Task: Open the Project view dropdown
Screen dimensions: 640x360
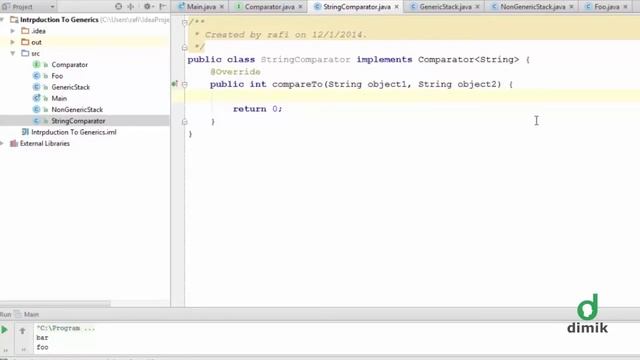Action: pyautogui.click(x=52, y=7)
